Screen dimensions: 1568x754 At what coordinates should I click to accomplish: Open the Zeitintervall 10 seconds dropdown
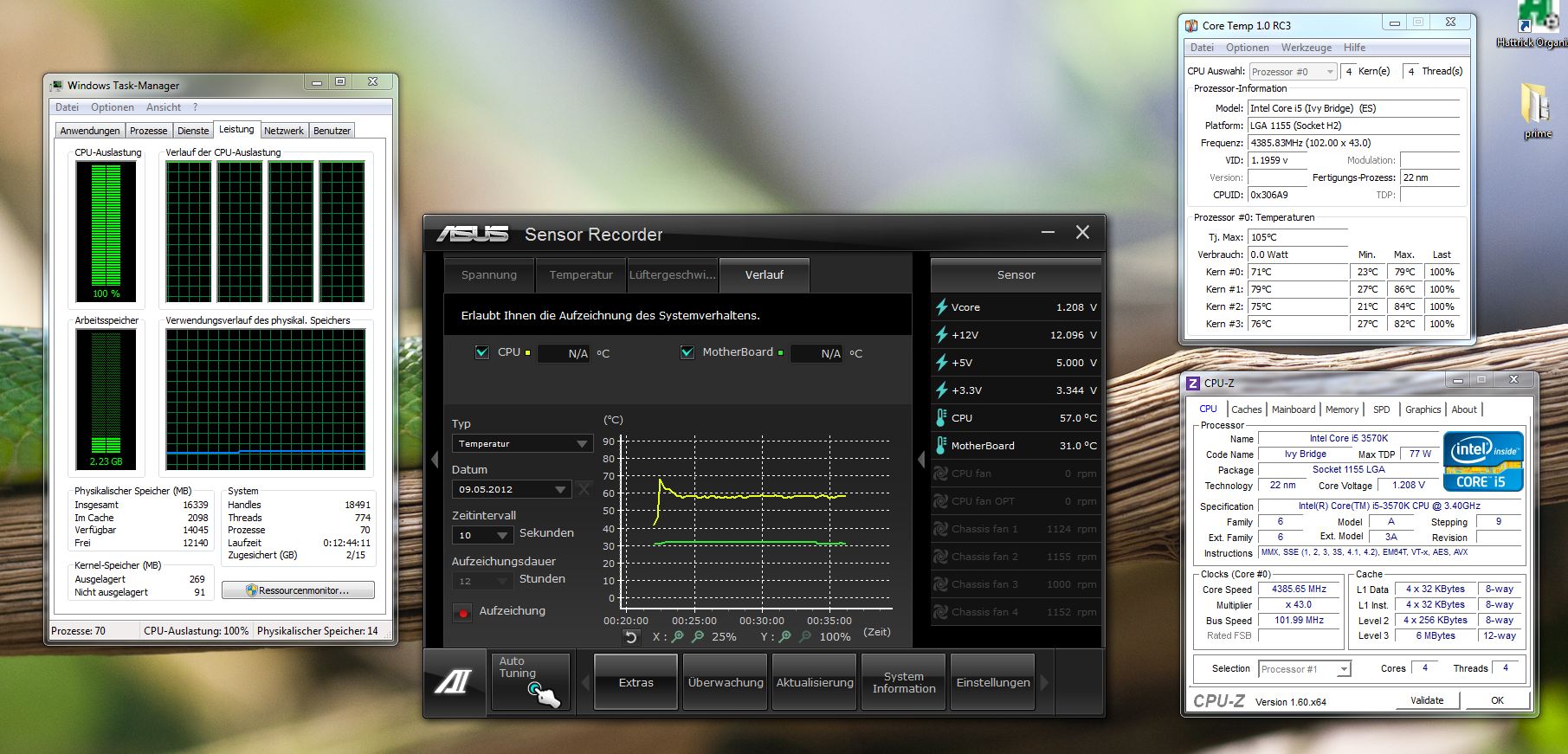click(482, 535)
